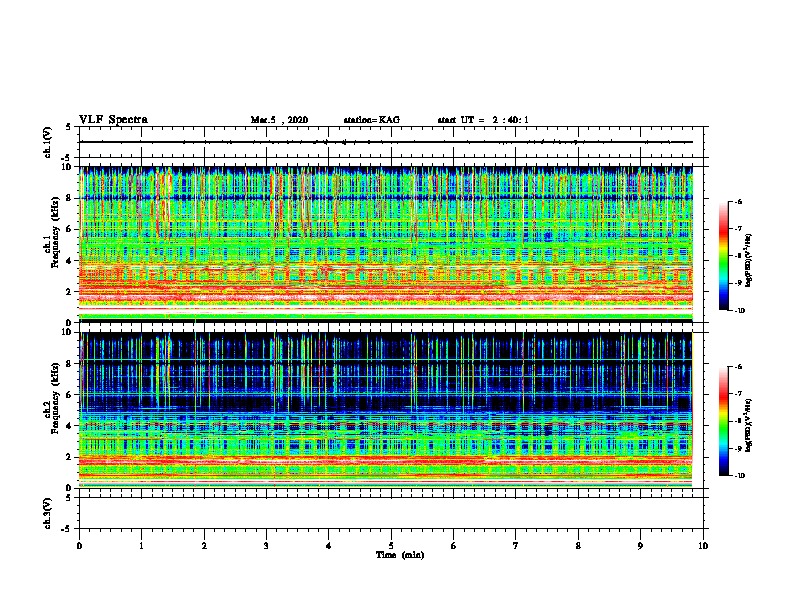Click the "ch.1(V)" waveform axis label
Screen dimensions: 792x612
(47, 142)
